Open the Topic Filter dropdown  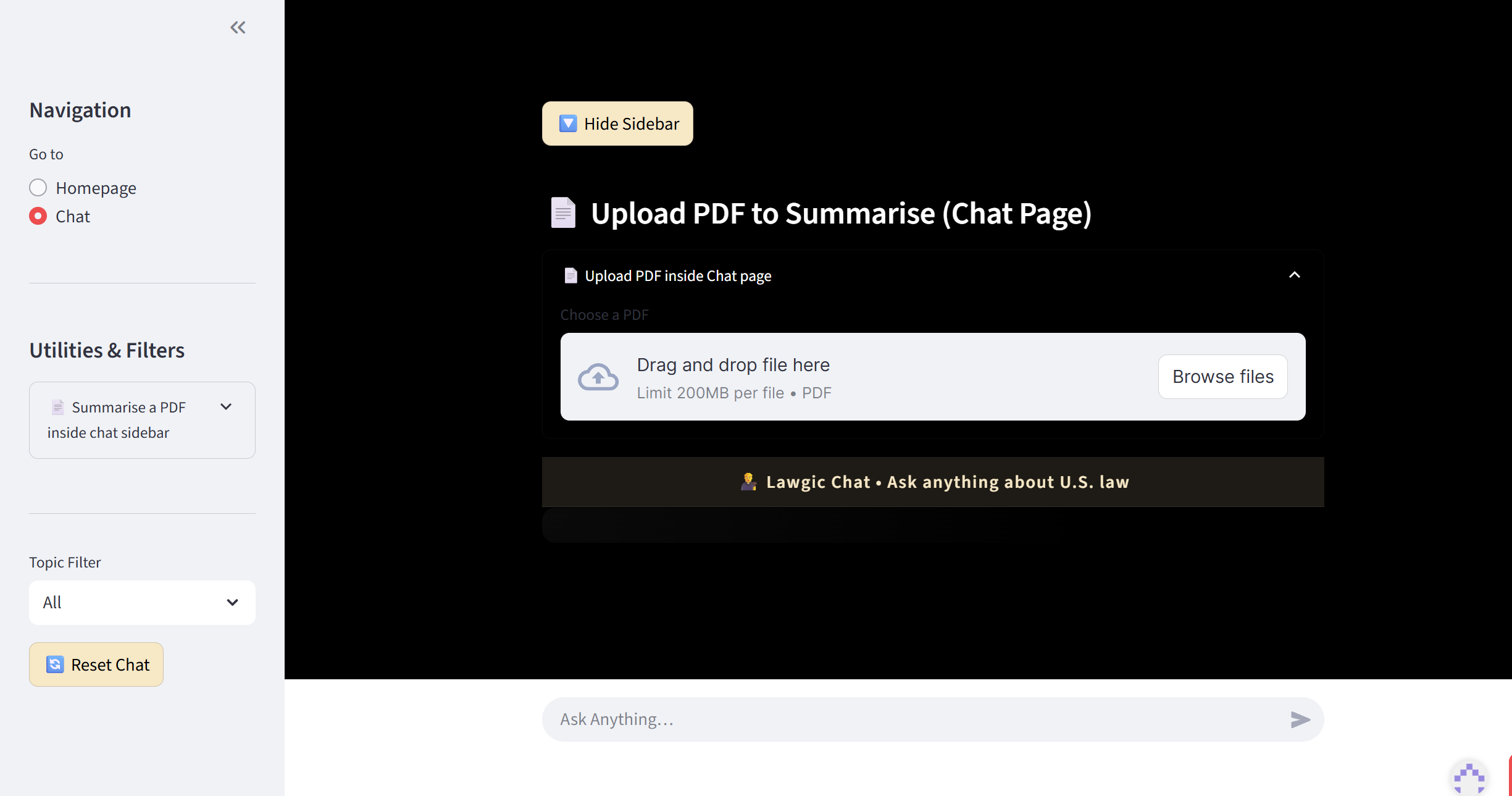click(x=142, y=603)
